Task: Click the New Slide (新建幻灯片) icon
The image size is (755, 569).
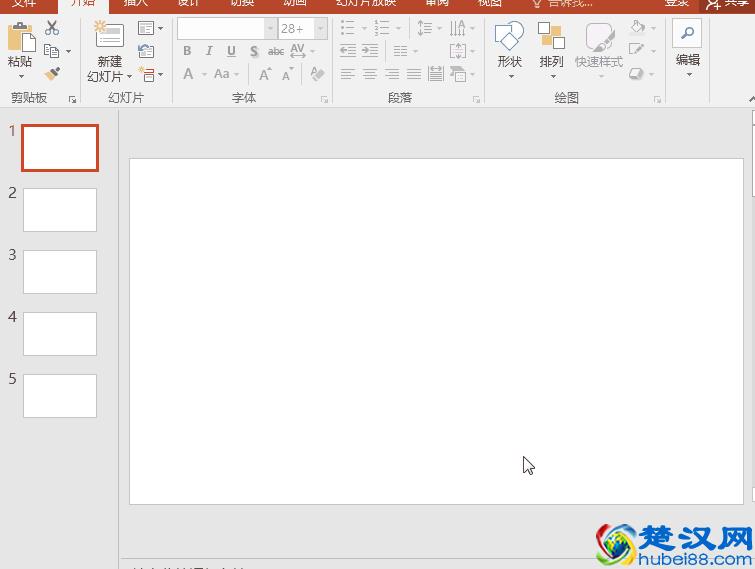Action: coord(108,37)
